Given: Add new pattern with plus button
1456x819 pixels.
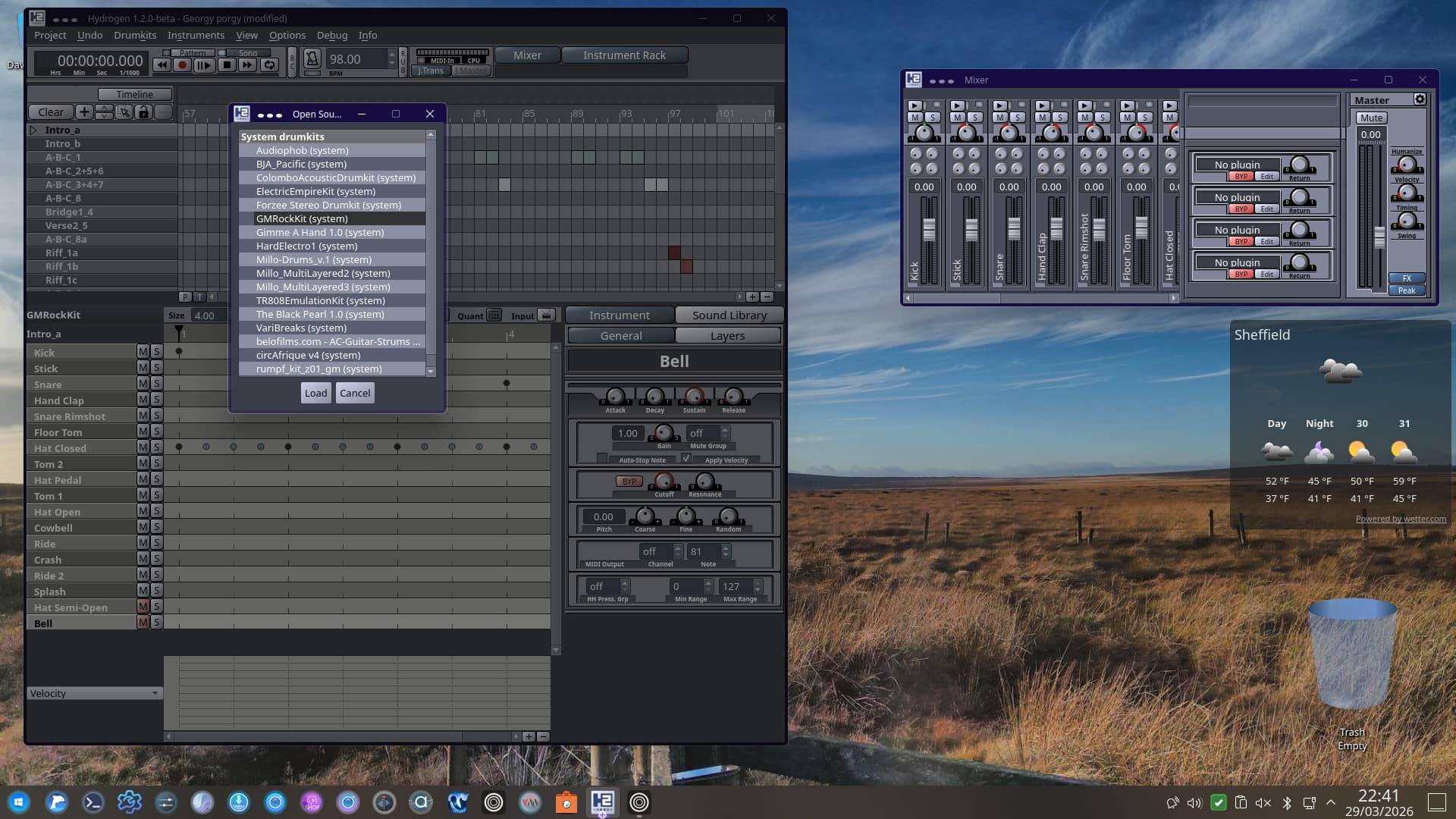Looking at the screenshot, I should (x=84, y=112).
